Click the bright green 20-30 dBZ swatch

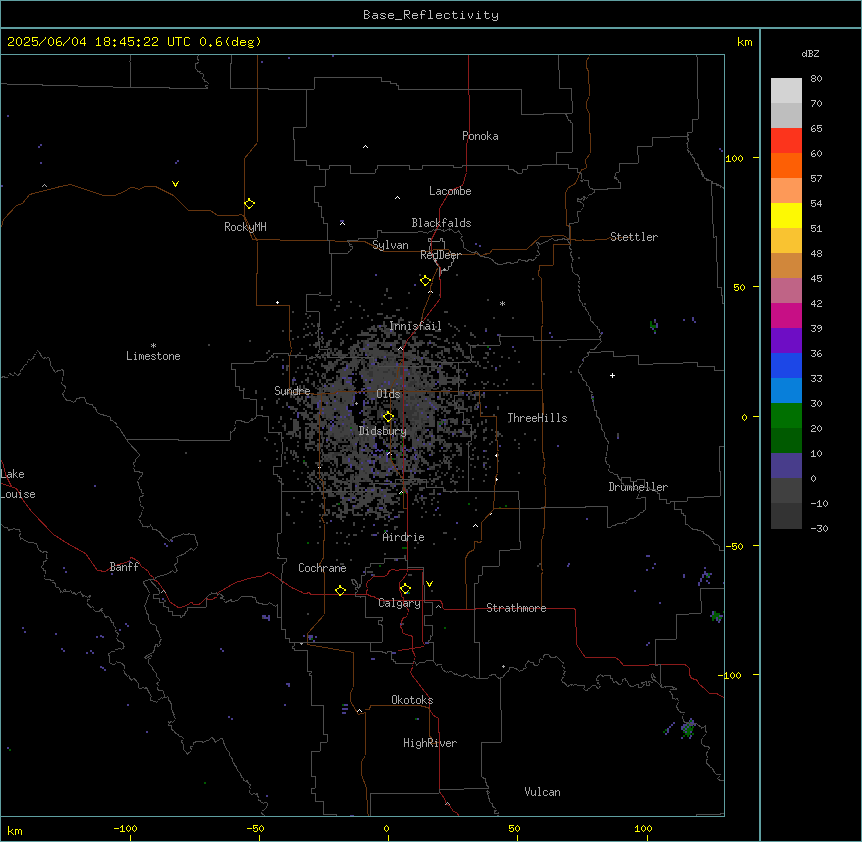click(x=786, y=416)
